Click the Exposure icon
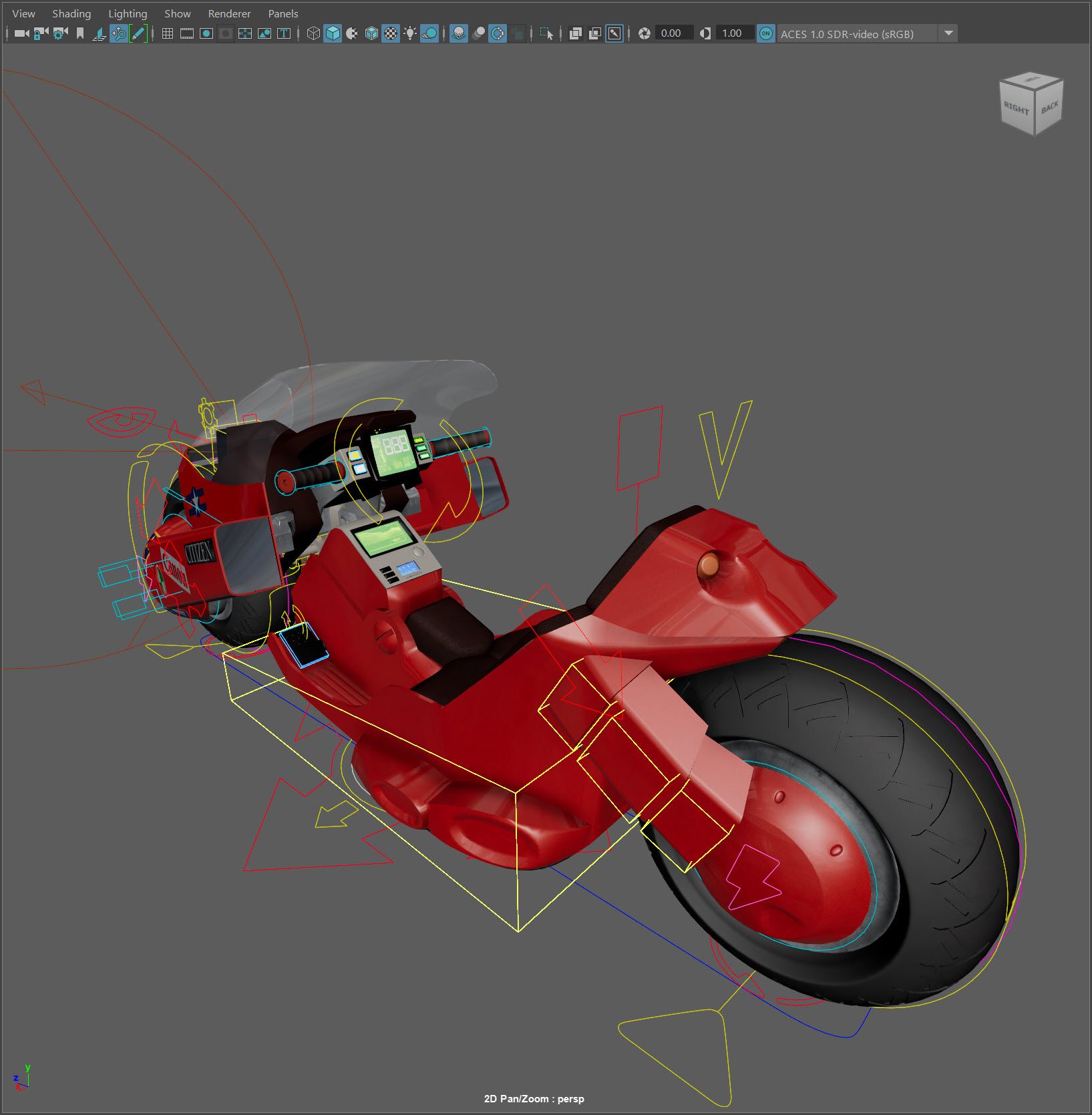 [x=644, y=33]
